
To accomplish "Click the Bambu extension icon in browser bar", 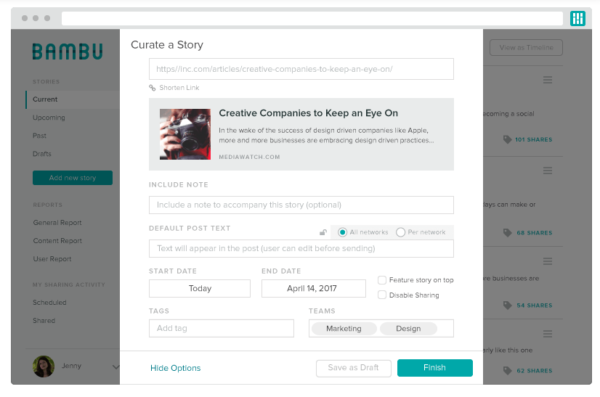I will coord(577,18).
